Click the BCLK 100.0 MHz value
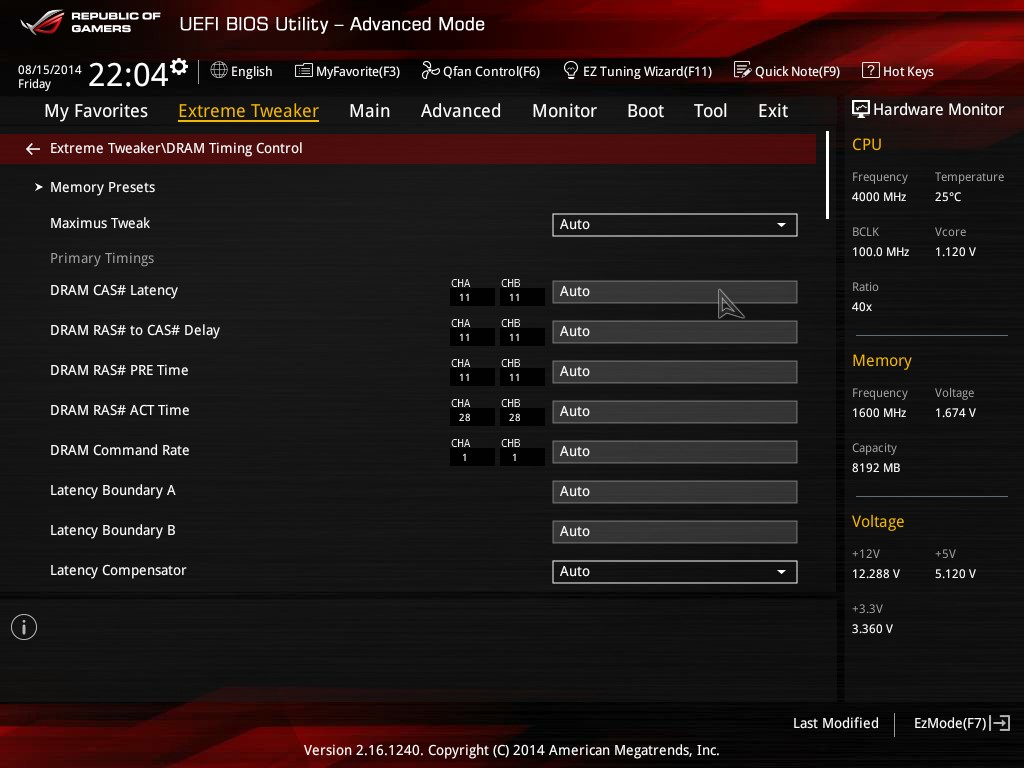The image size is (1024, 768). coord(880,252)
